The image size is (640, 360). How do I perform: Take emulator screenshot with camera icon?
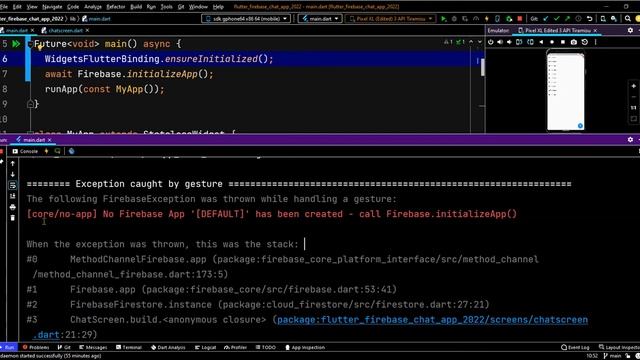573,42
